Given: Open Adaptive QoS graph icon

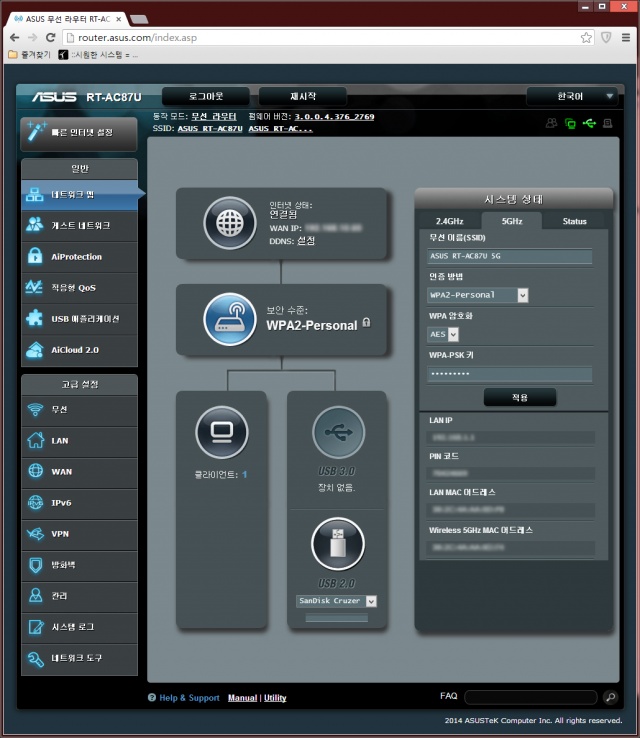Looking at the screenshot, I should [35, 287].
